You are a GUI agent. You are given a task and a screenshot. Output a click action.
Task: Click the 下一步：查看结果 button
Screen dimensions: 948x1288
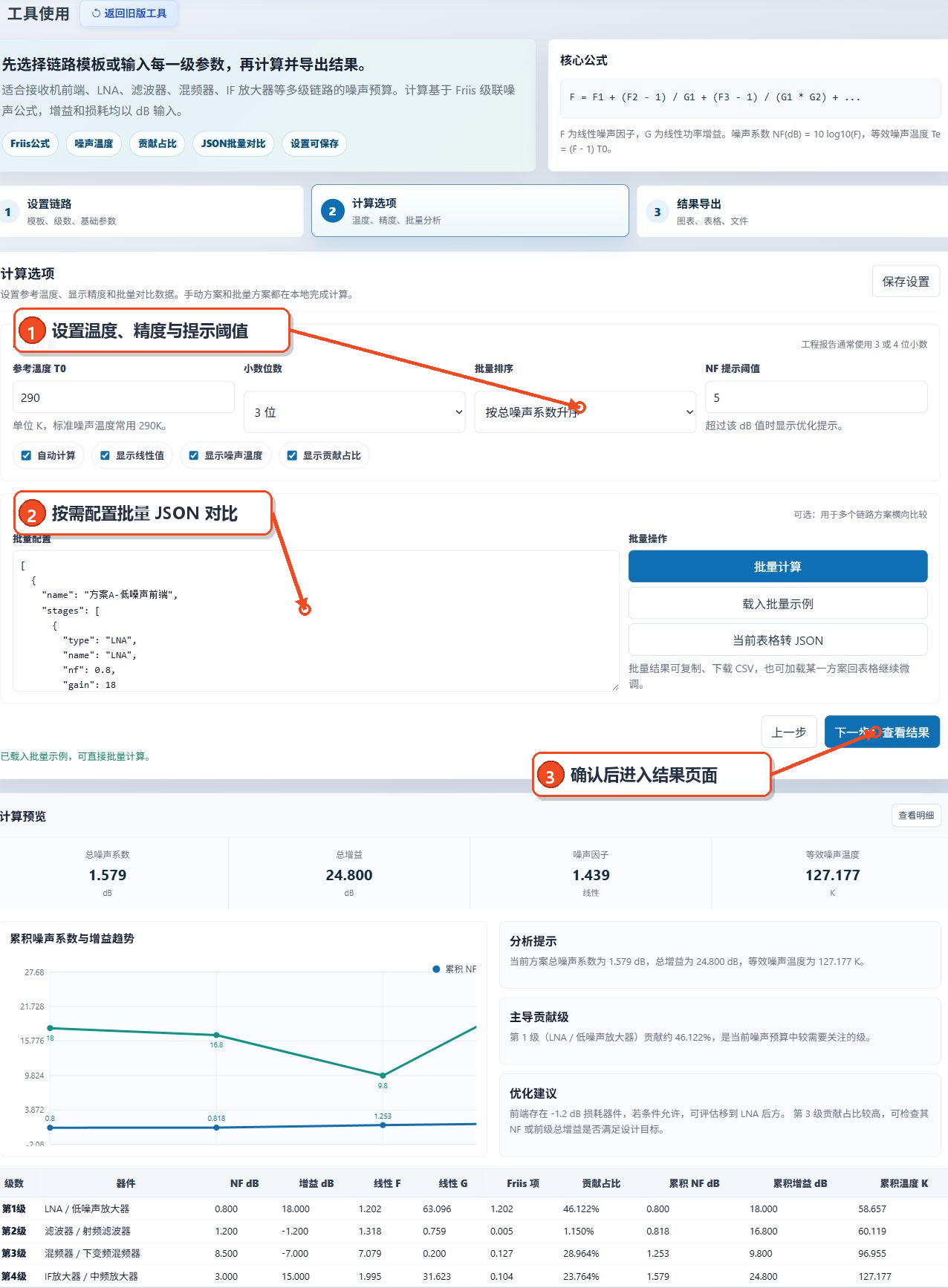[882, 732]
